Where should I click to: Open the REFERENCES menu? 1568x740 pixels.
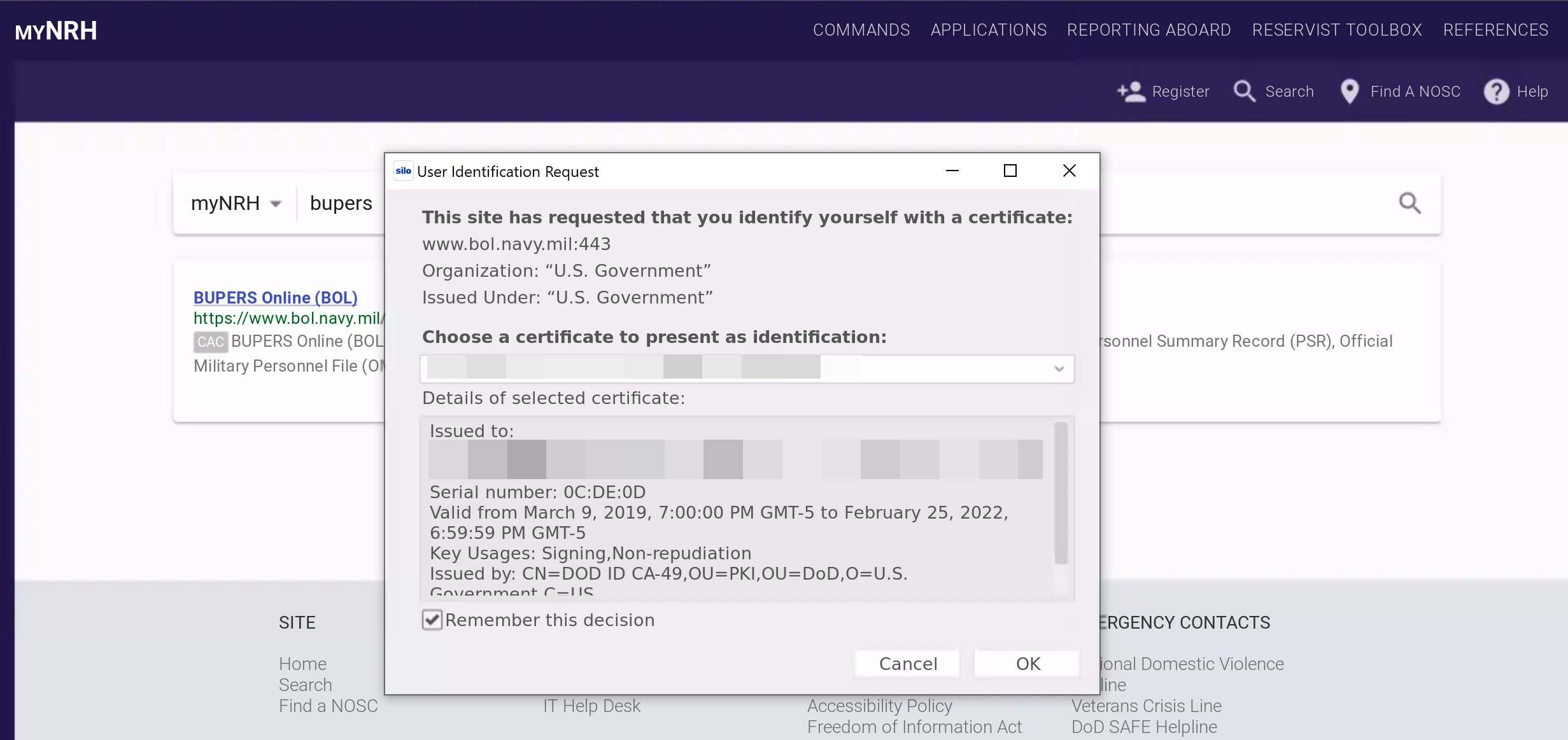[x=1495, y=30]
